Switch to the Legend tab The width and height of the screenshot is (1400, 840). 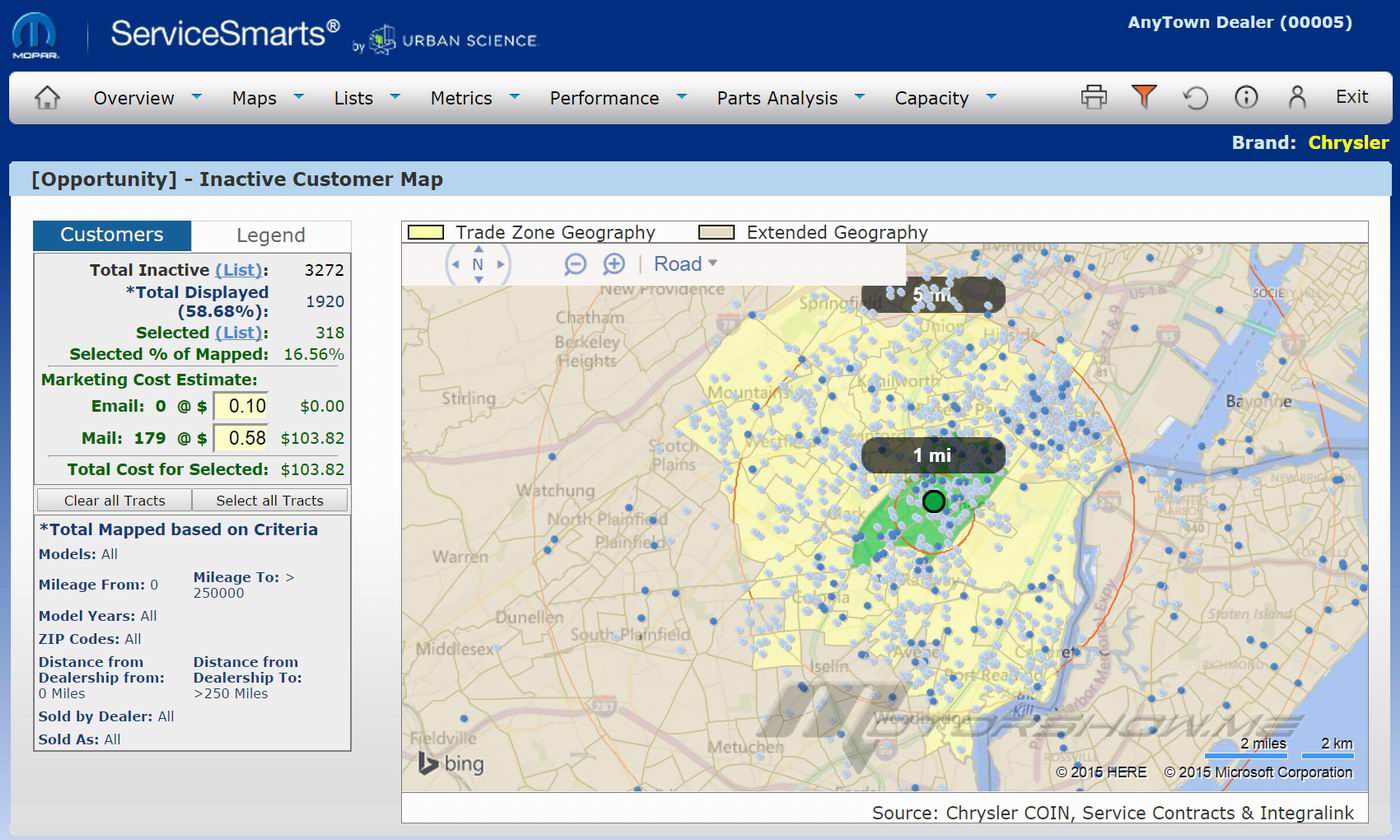coord(270,235)
